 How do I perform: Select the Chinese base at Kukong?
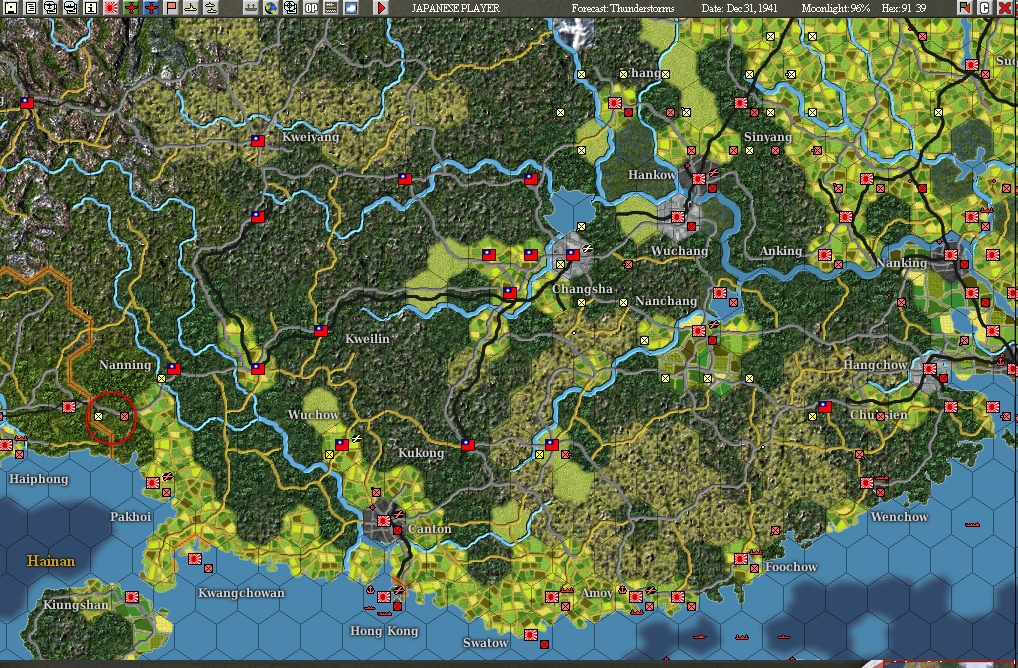pyautogui.click(x=467, y=445)
